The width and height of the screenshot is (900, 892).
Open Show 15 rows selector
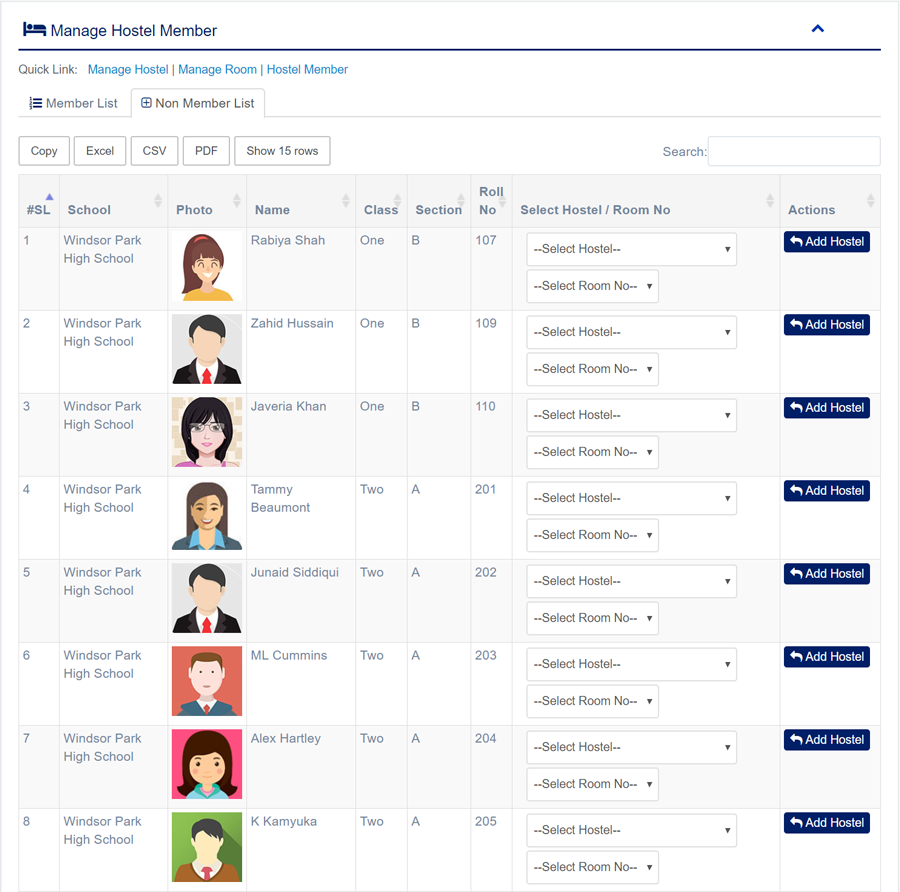point(282,151)
